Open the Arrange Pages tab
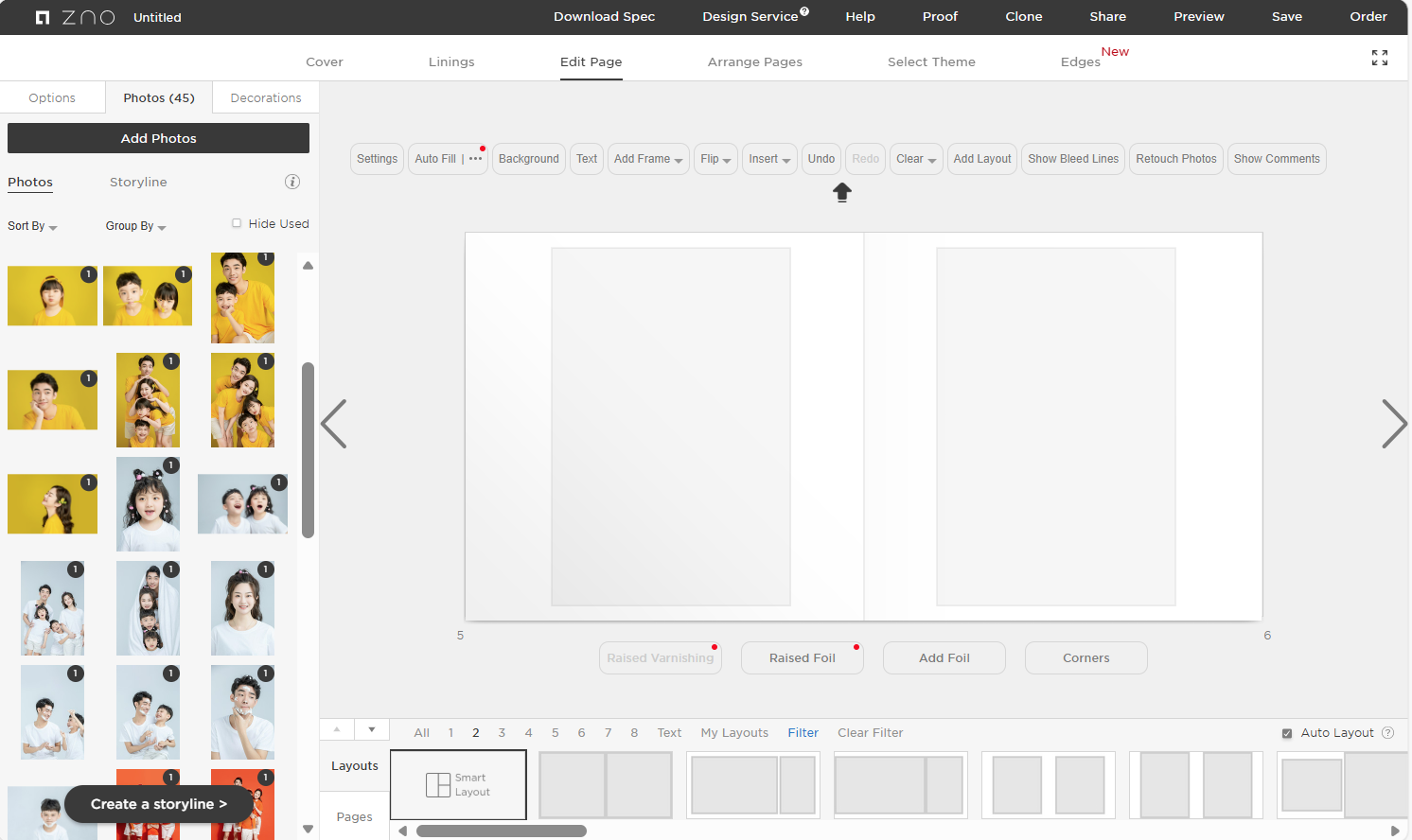Viewport: 1412px width, 840px height. [755, 61]
